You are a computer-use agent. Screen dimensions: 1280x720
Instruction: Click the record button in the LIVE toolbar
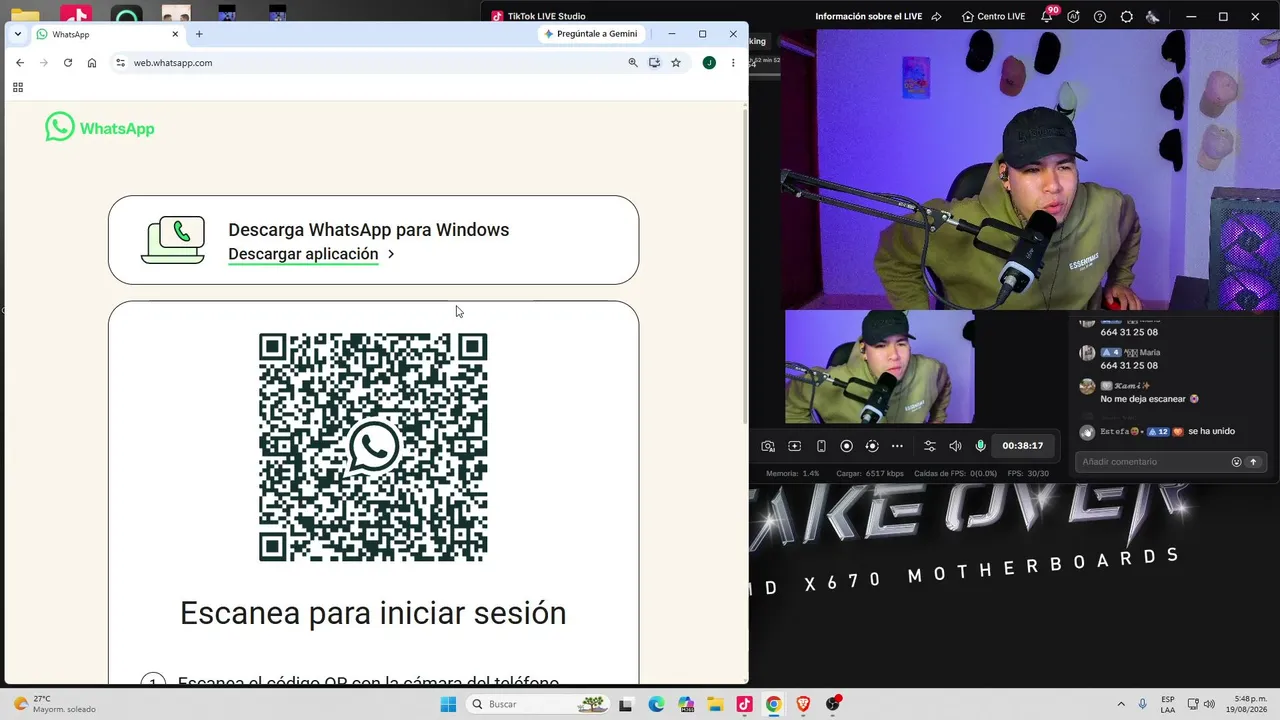coord(846,446)
